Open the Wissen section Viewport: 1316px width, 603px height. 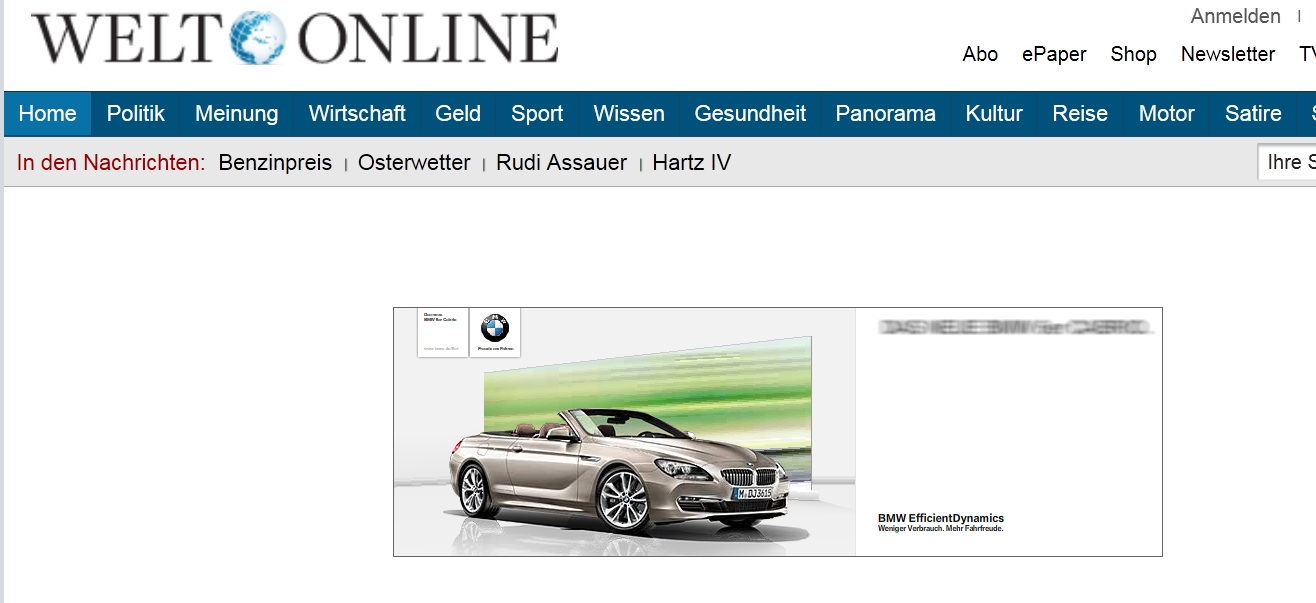(x=629, y=114)
